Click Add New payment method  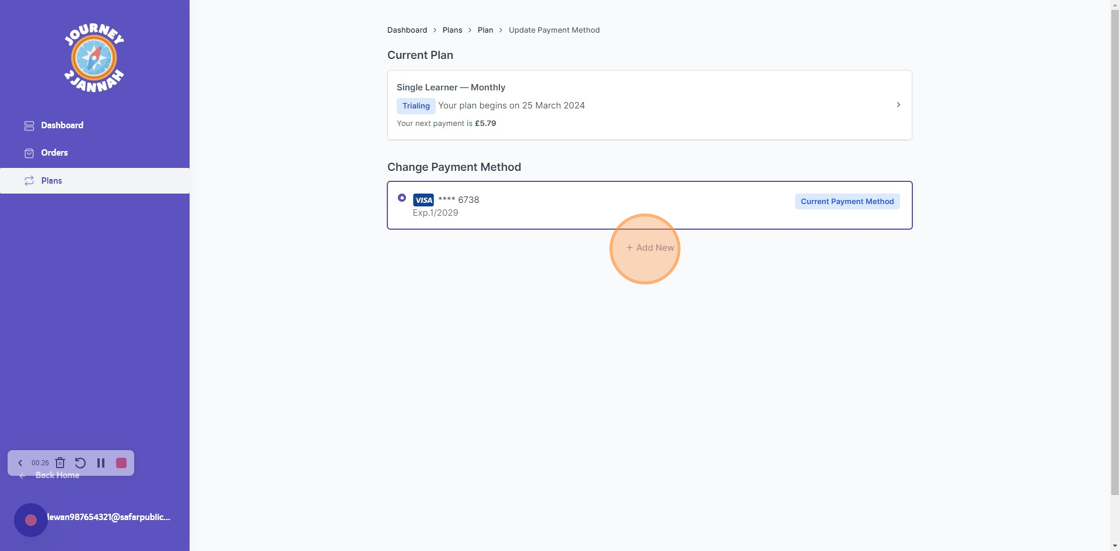tap(650, 248)
